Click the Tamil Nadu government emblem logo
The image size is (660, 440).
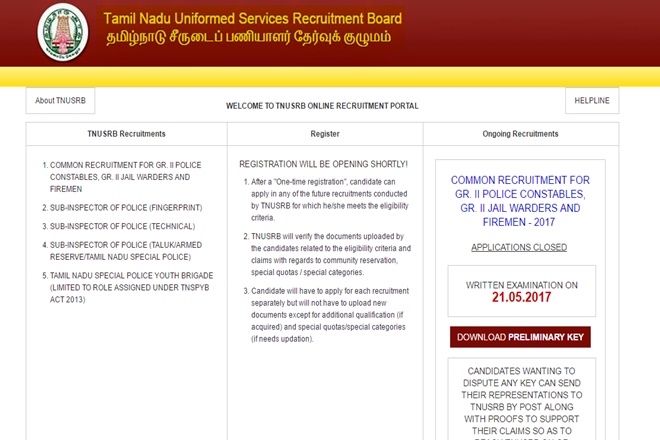point(63,32)
